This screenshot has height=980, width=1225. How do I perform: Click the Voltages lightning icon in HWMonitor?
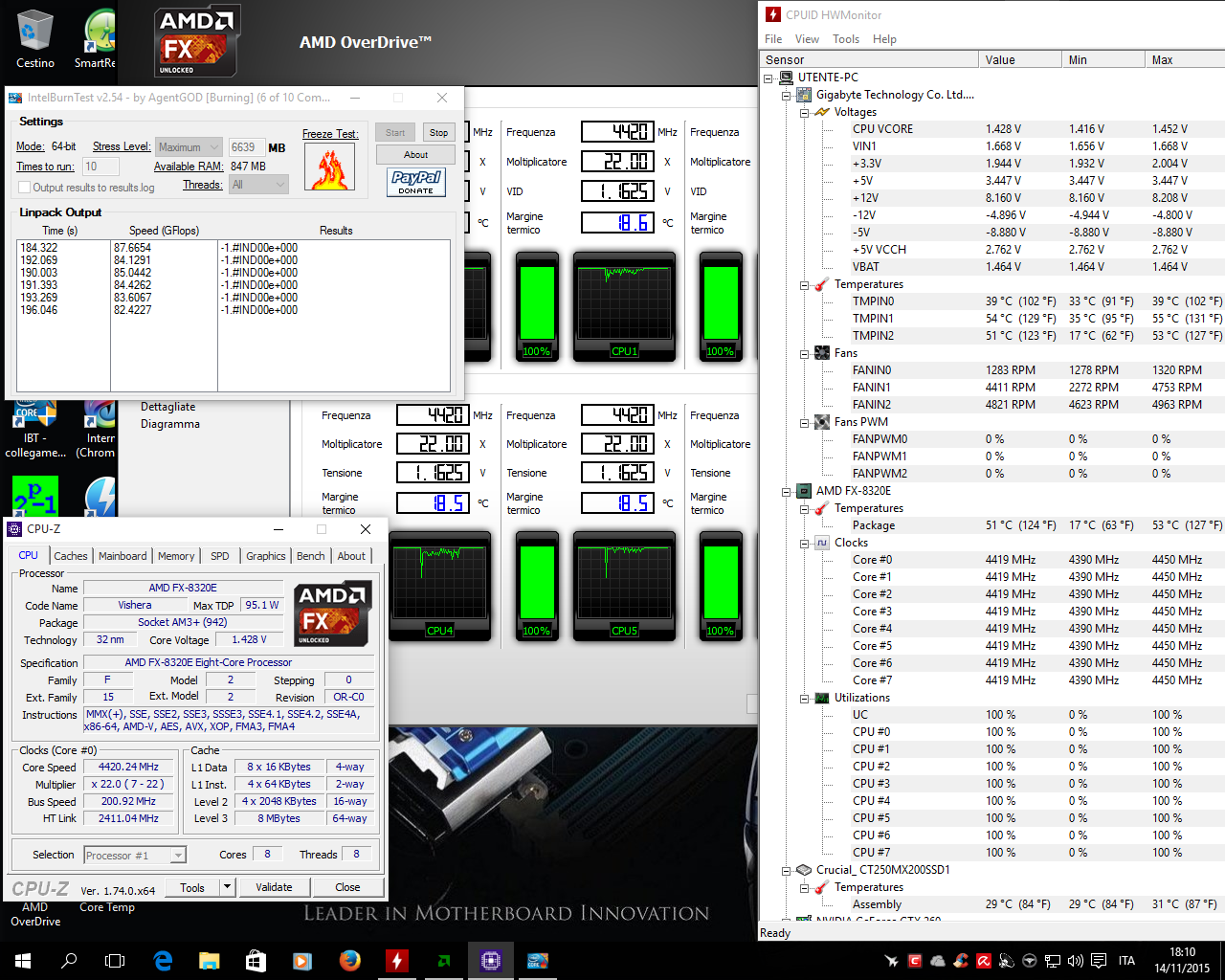[x=822, y=112]
